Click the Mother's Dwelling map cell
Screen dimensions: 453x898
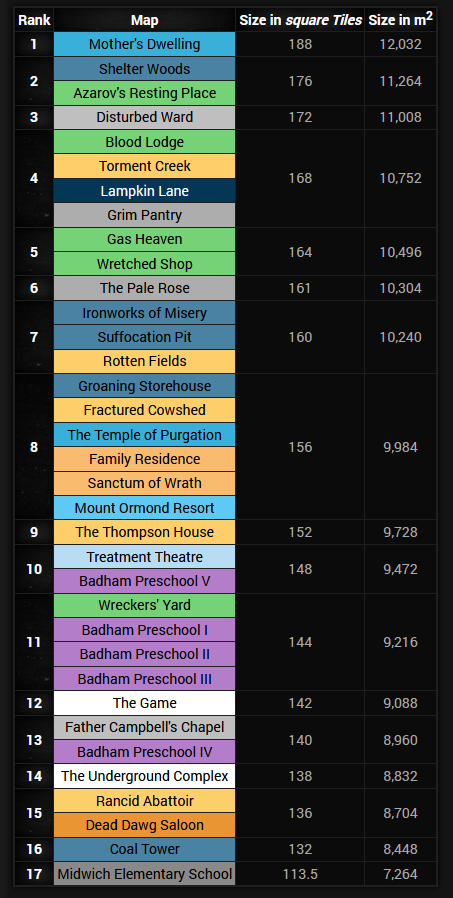(144, 44)
